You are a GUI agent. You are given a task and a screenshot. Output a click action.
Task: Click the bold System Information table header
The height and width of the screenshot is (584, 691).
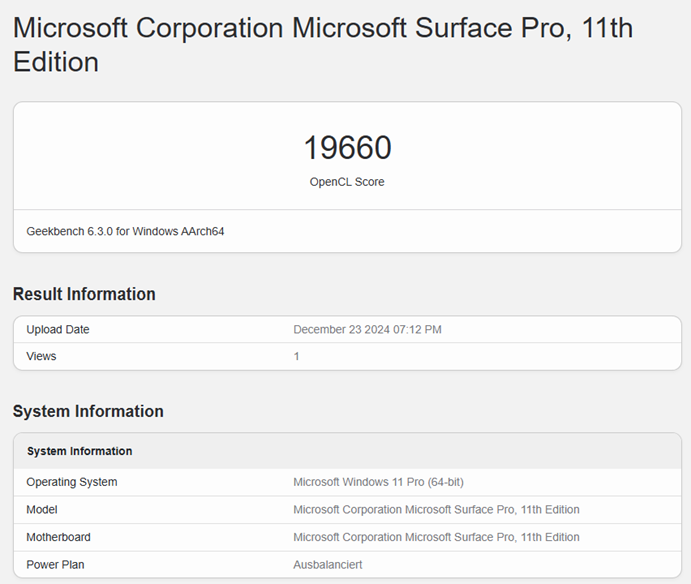79,451
